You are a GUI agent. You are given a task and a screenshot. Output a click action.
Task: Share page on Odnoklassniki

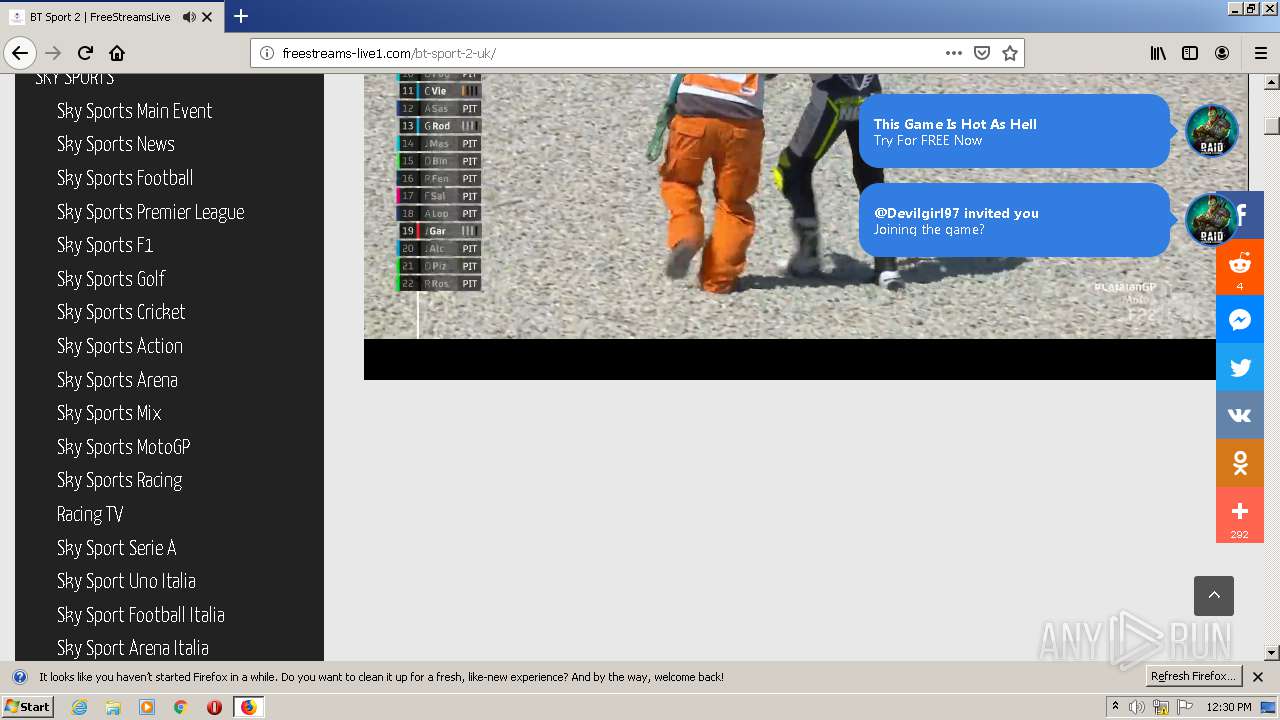[1240, 463]
